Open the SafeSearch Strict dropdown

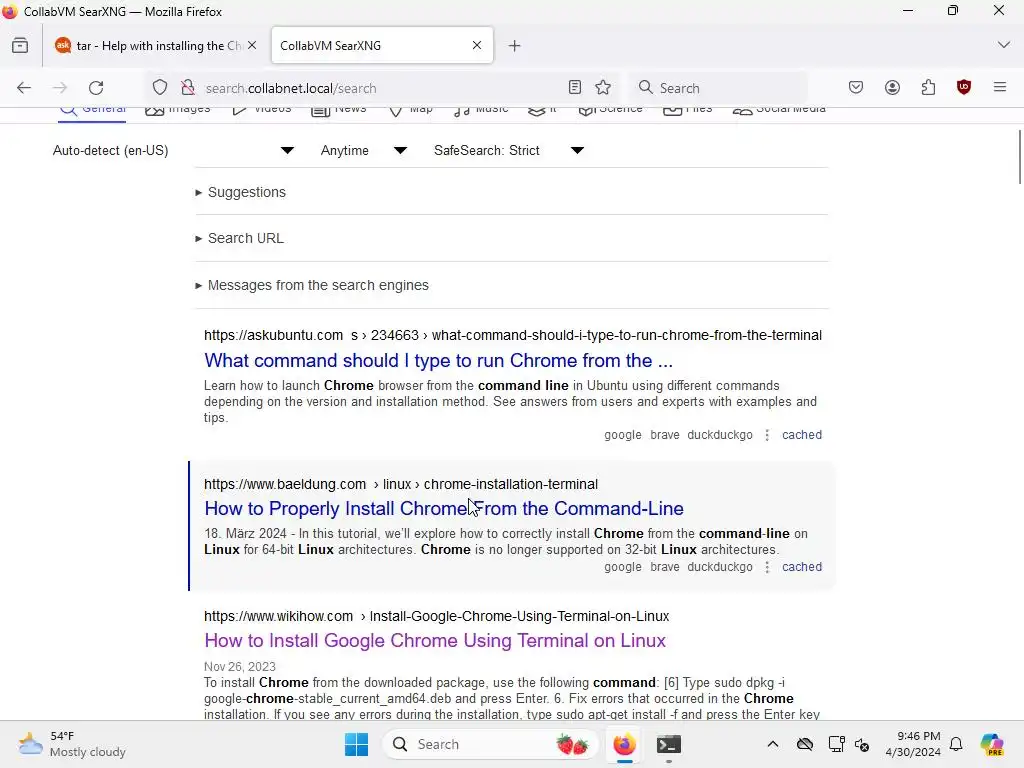[509, 150]
